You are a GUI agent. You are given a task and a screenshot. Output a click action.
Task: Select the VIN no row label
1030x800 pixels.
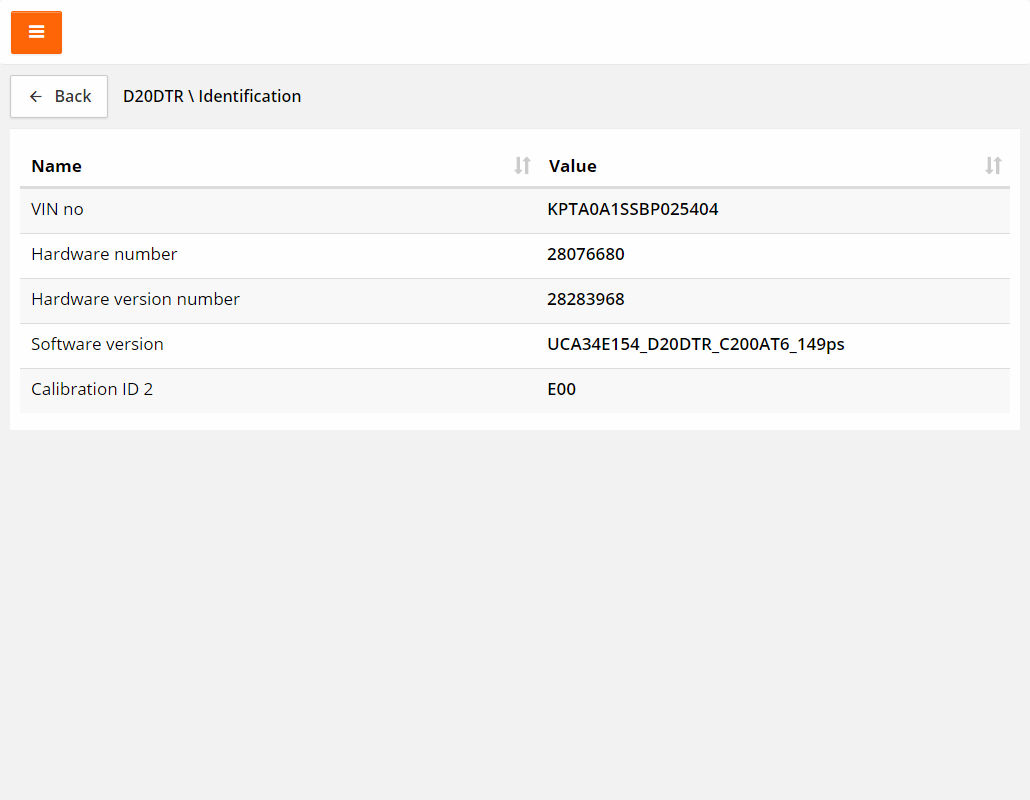57,210
